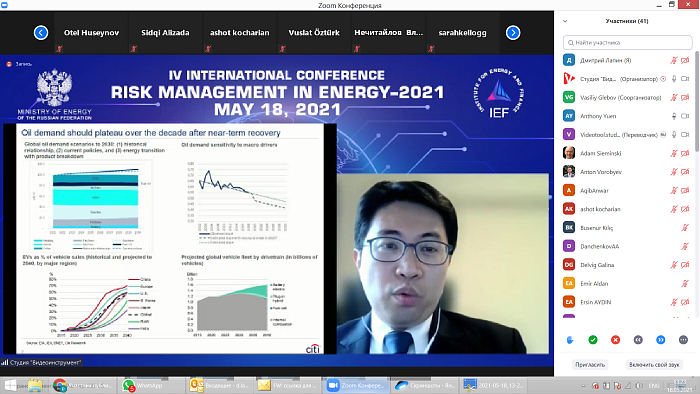
Task: Select Emir Aldan in the participants list
Action: (x=594, y=283)
